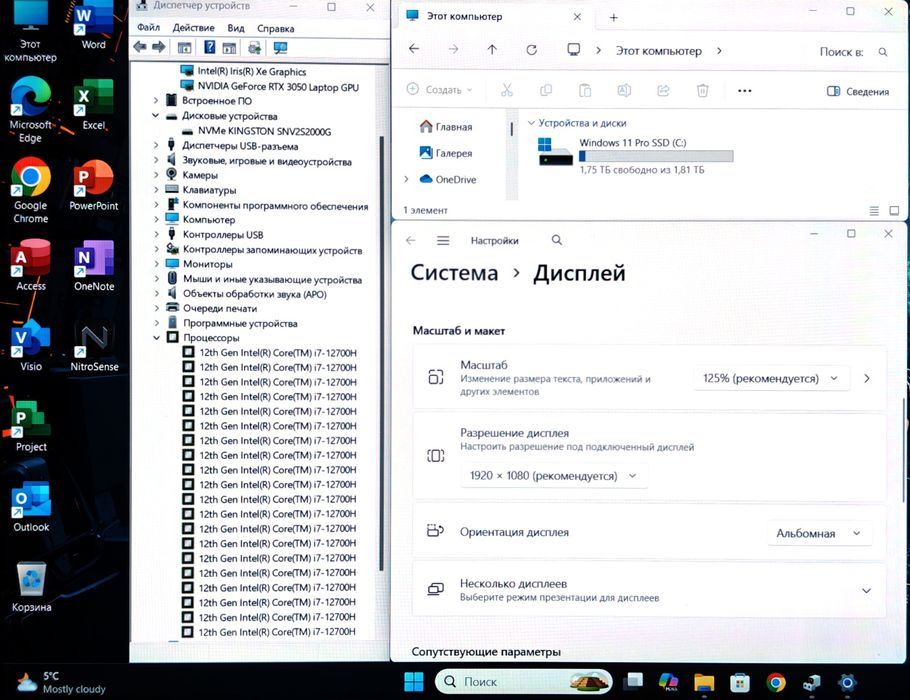Screen dimensions: 910x700
Task: Open the Access desktop icon
Action: click(31, 265)
